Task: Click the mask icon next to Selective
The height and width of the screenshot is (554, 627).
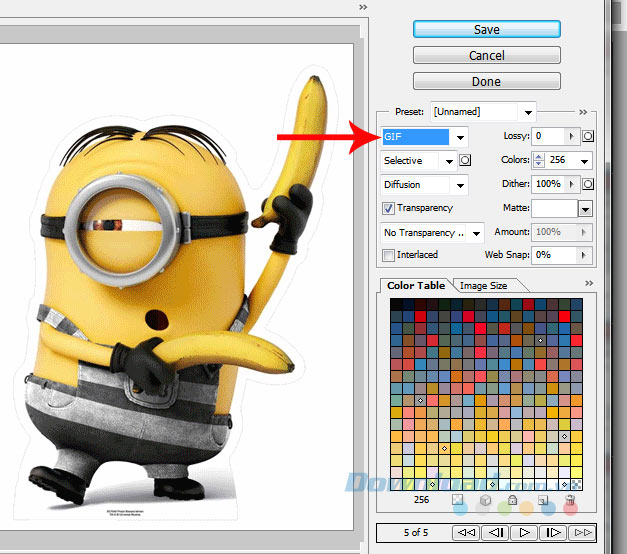Action: 465,160
